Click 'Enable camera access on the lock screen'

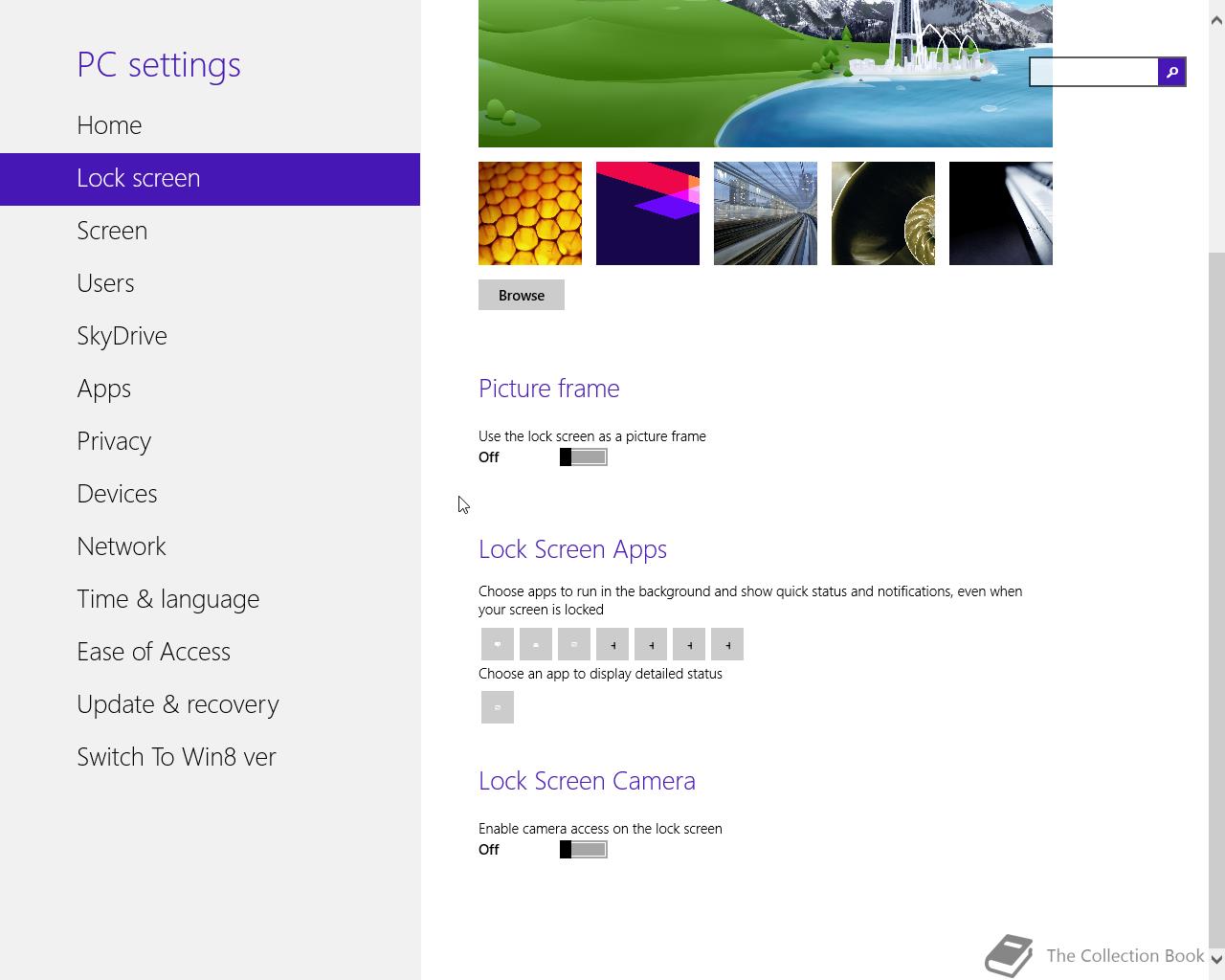[x=600, y=829]
